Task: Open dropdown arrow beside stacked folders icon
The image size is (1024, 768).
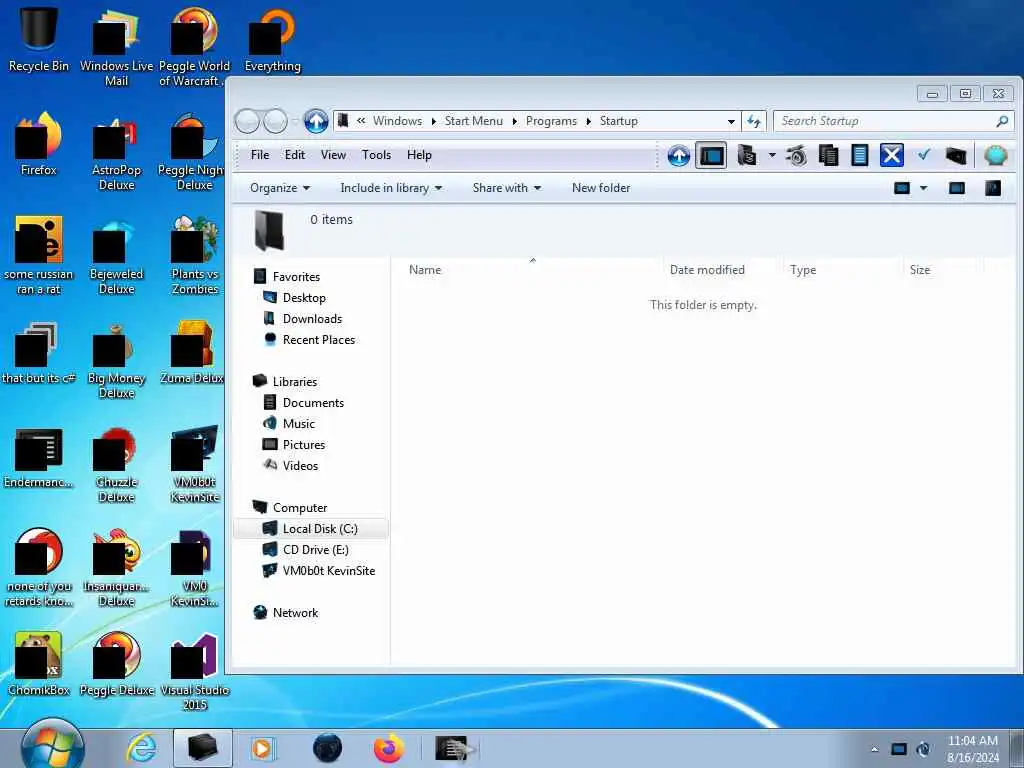Action: coord(772,155)
